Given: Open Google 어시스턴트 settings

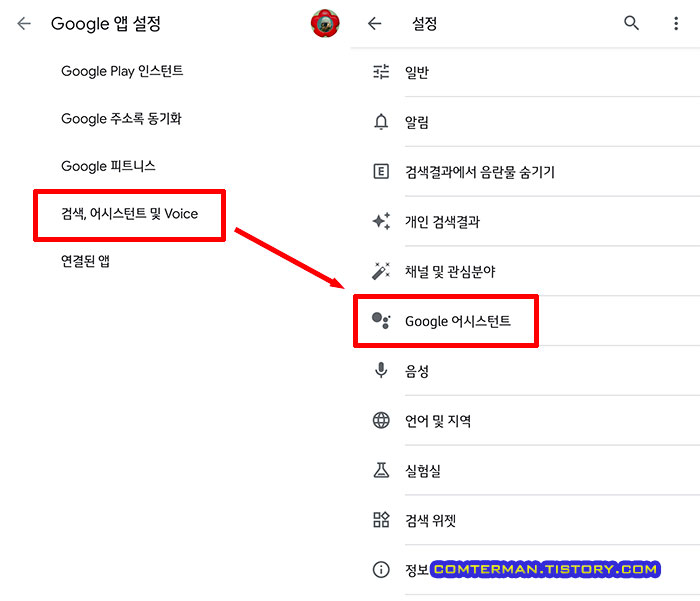Looking at the screenshot, I should [x=525, y=321].
